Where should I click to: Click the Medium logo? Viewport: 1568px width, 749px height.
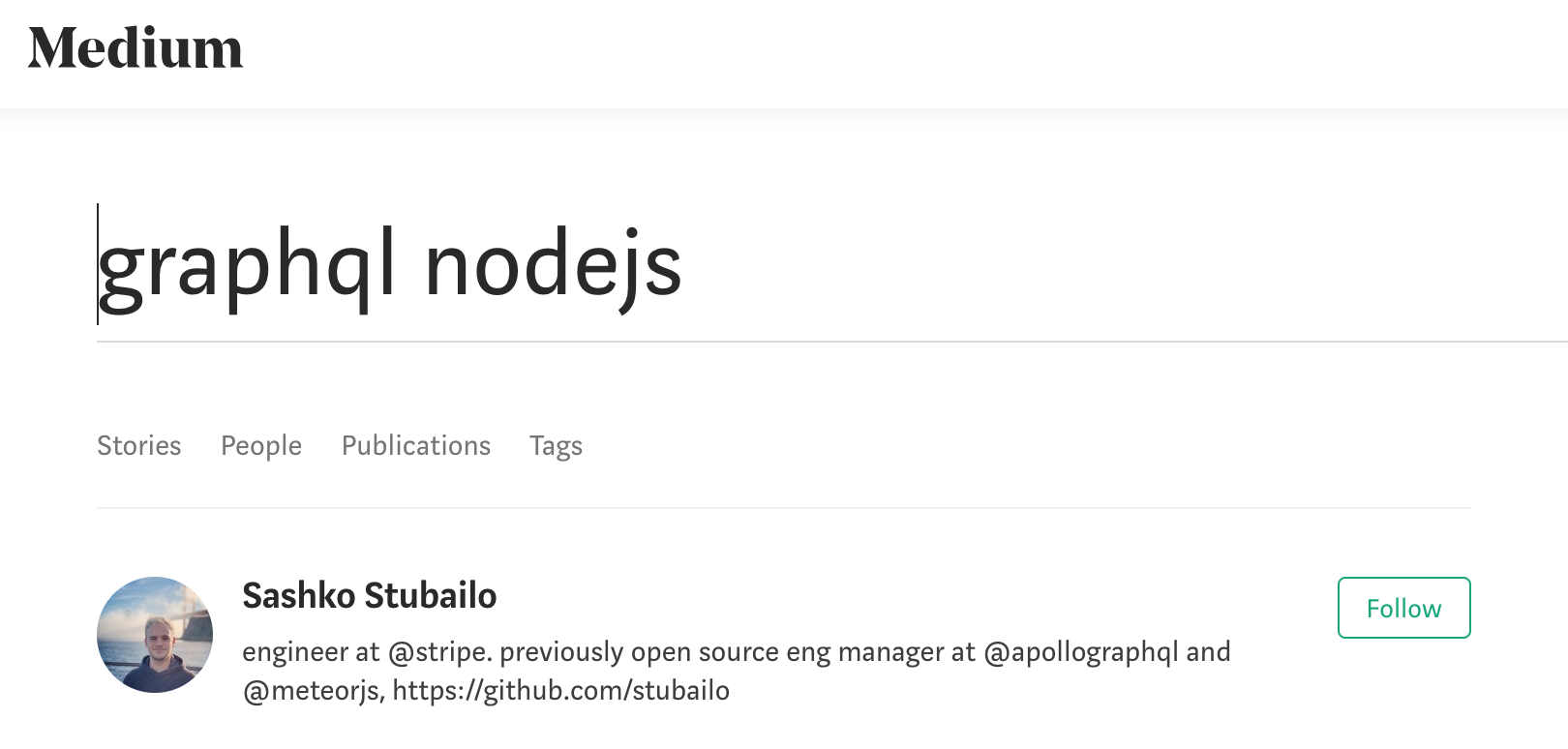(x=136, y=47)
